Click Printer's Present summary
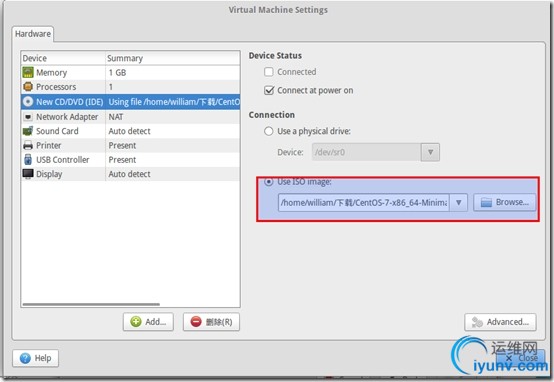 [122, 146]
